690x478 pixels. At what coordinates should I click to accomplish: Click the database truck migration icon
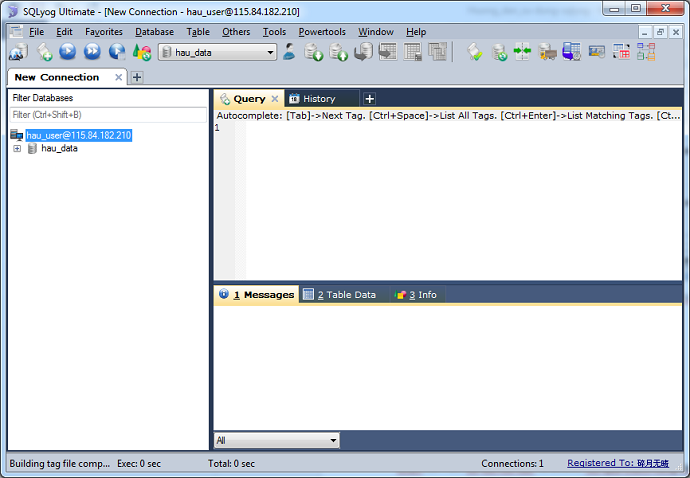pyautogui.click(x=547, y=52)
